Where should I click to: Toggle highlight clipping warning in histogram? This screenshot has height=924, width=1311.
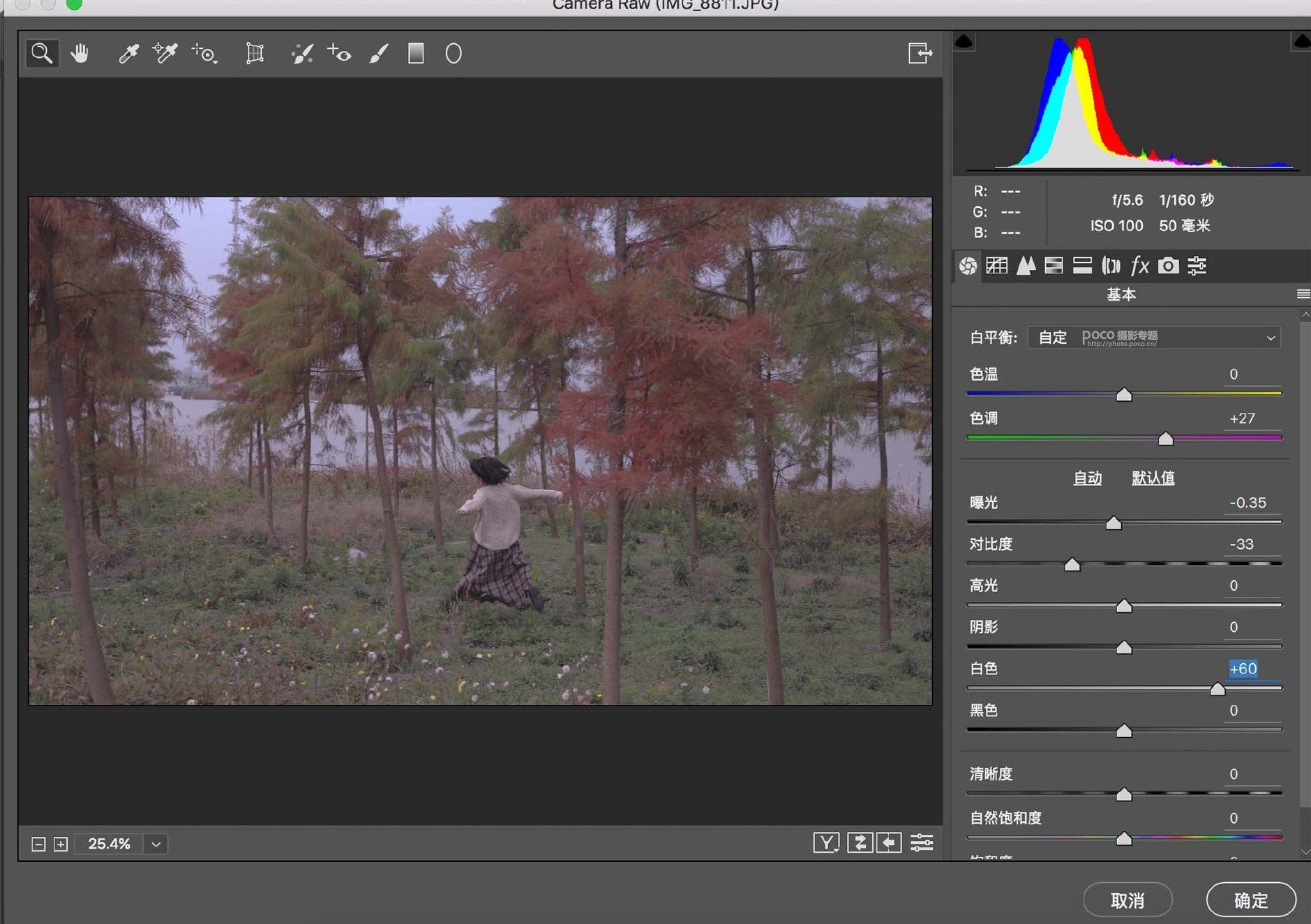[1301, 42]
